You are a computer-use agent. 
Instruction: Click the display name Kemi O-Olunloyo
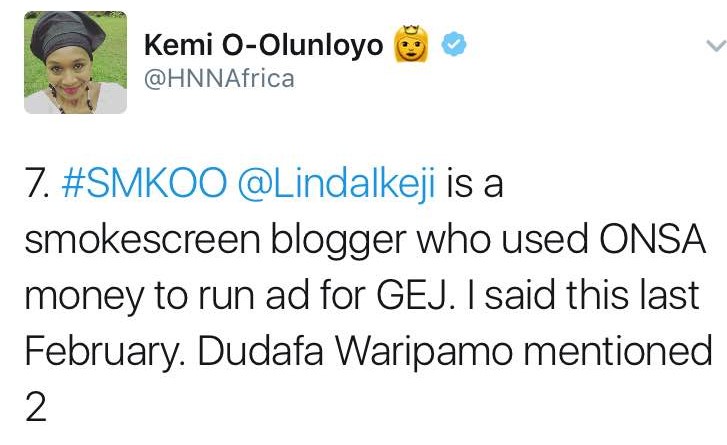pyautogui.click(x=263, y=46)
